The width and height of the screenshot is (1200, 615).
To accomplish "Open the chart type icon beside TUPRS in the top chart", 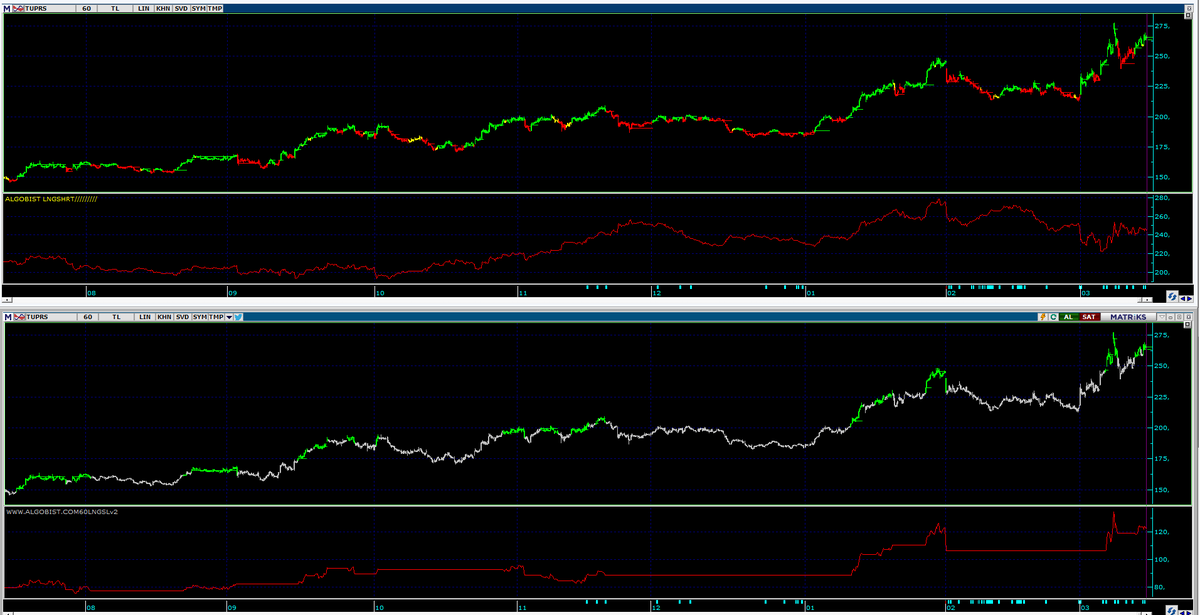I will click(18, 8).
